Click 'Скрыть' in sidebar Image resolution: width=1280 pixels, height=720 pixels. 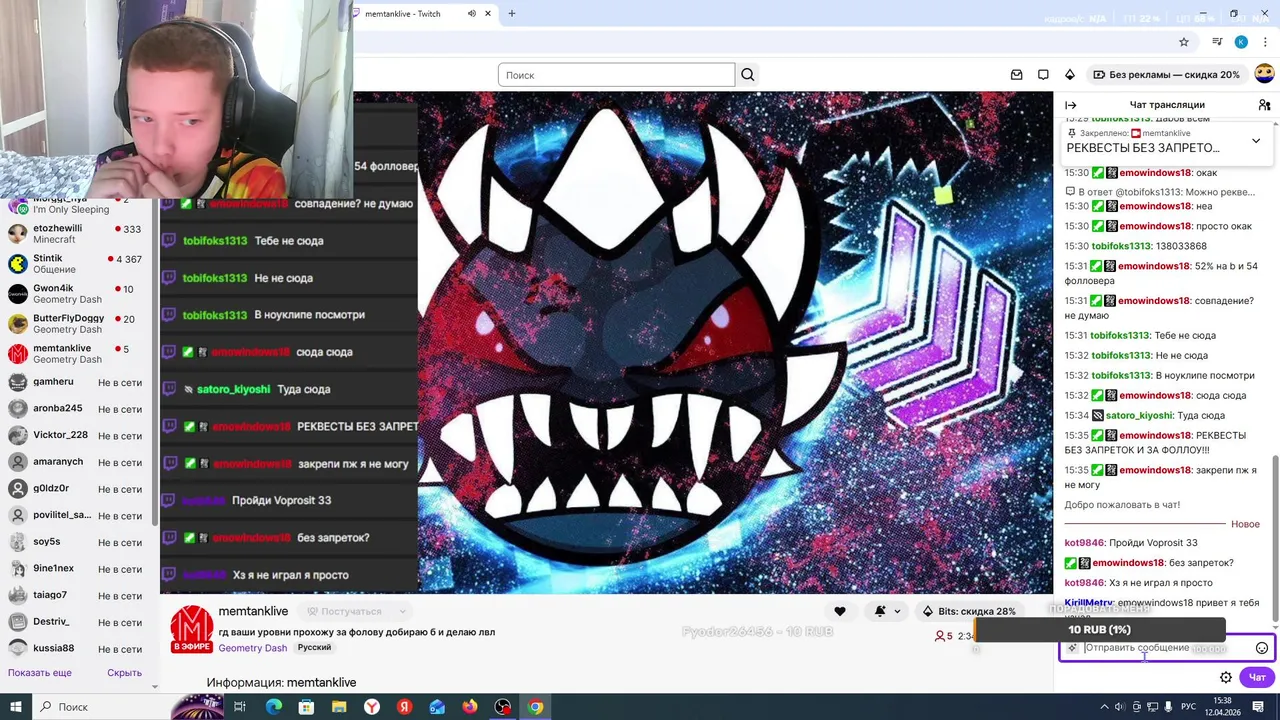[124, 673]
